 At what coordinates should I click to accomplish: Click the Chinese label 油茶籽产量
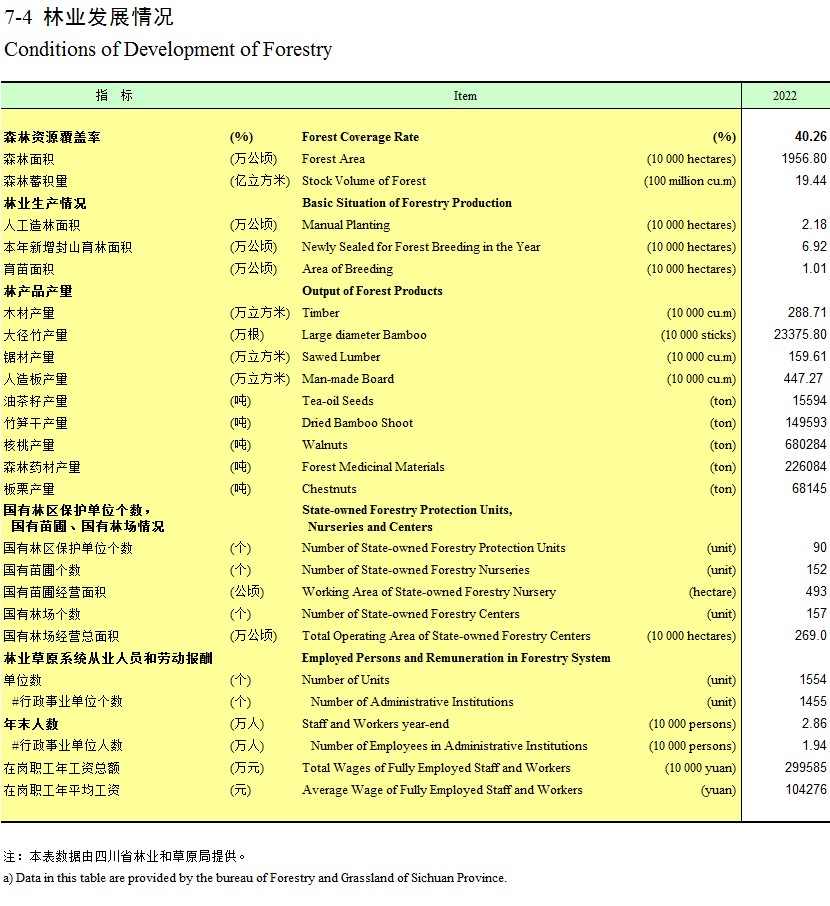coord(35,400)
